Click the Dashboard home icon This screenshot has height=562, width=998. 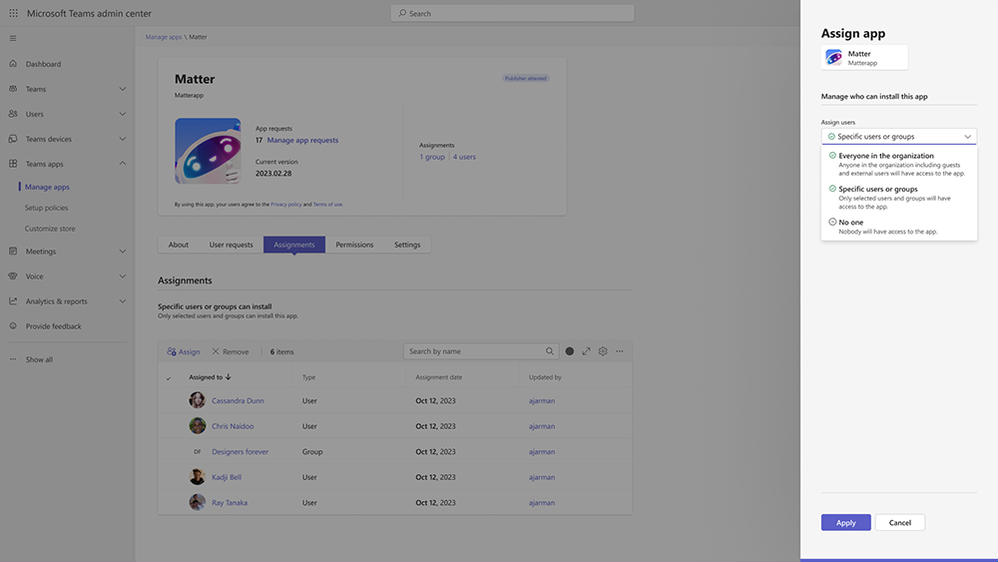(13, 64)
